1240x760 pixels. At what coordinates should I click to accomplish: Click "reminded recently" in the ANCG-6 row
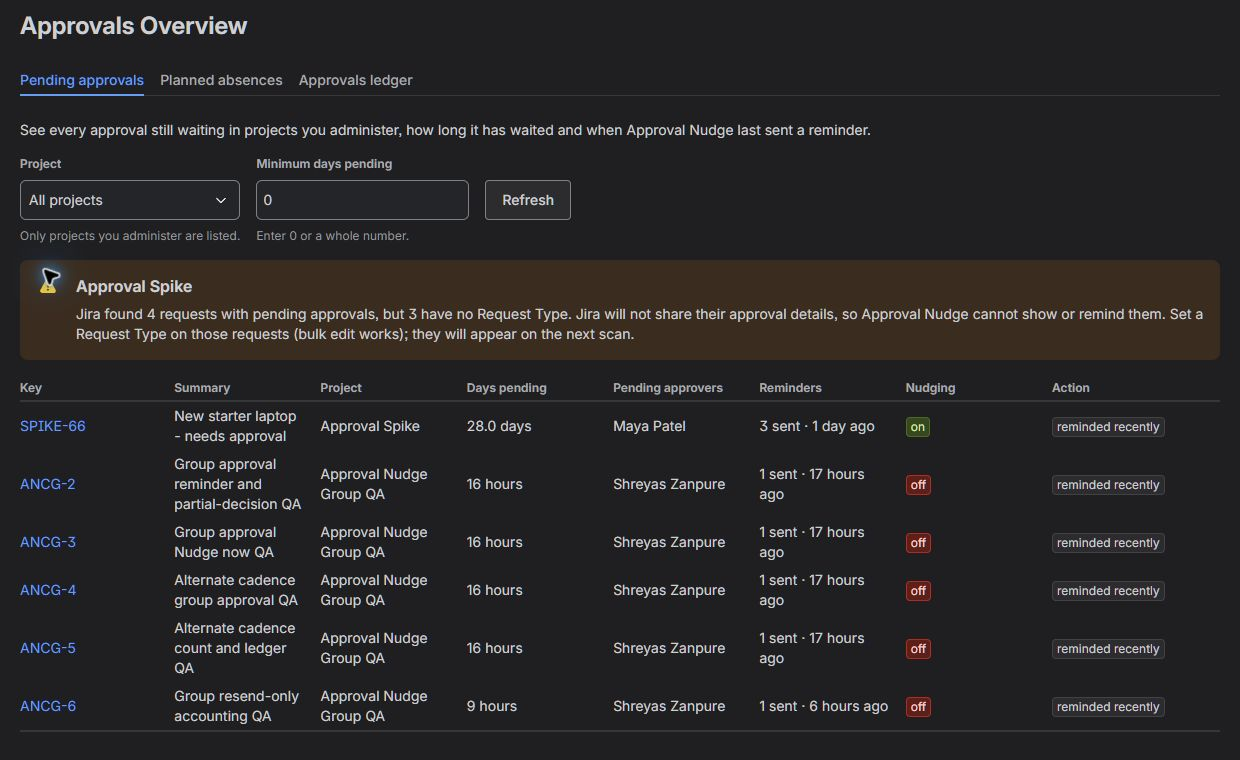pyautogui.click(x=1108, y=707)
